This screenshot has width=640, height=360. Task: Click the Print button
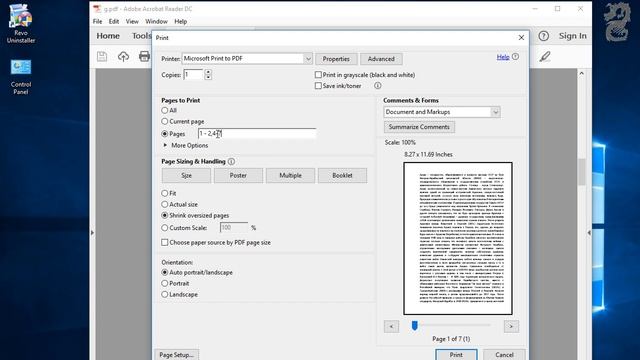456,355
